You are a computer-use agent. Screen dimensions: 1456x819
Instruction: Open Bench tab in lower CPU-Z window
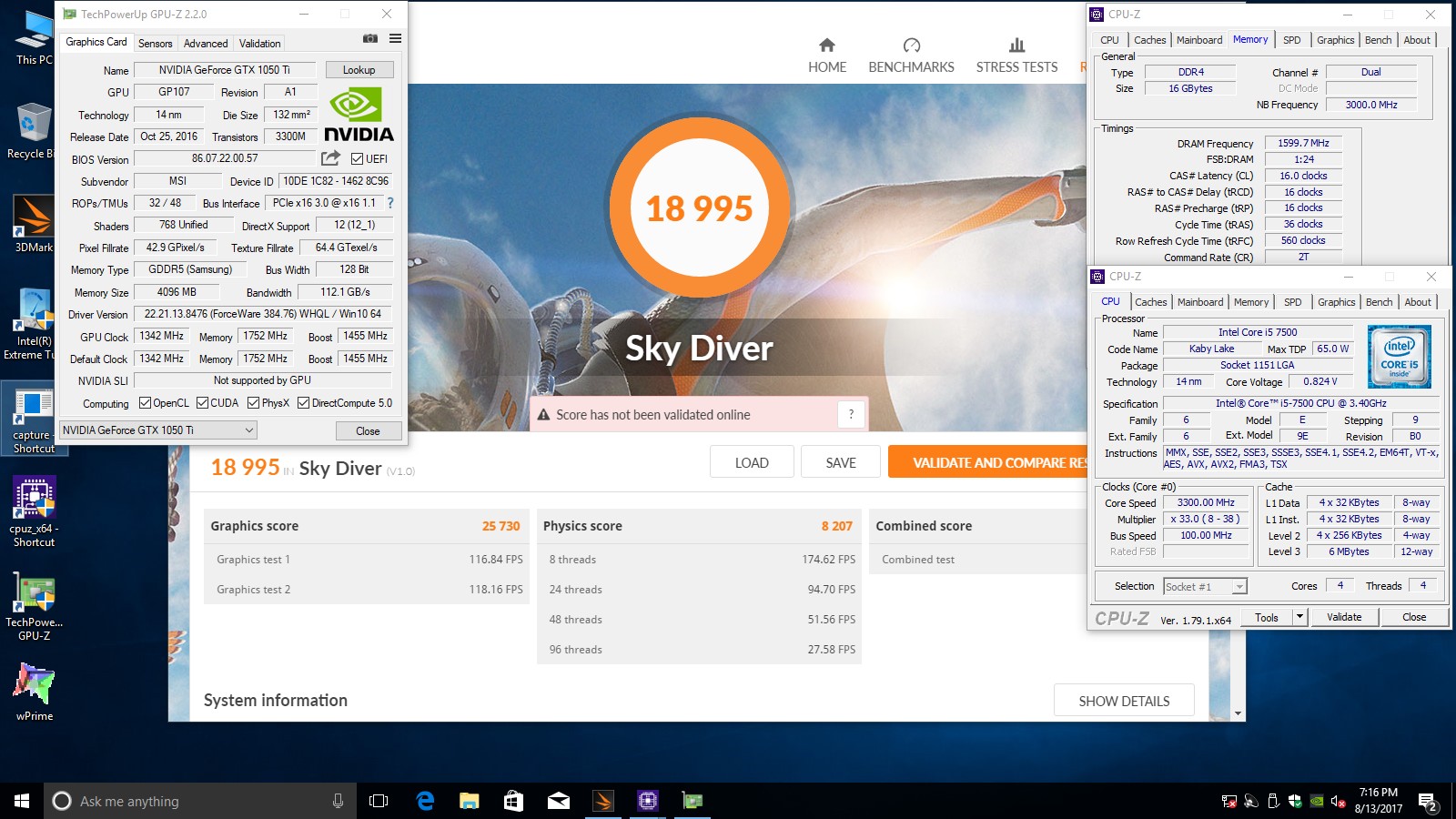(x=1379, y=302)
